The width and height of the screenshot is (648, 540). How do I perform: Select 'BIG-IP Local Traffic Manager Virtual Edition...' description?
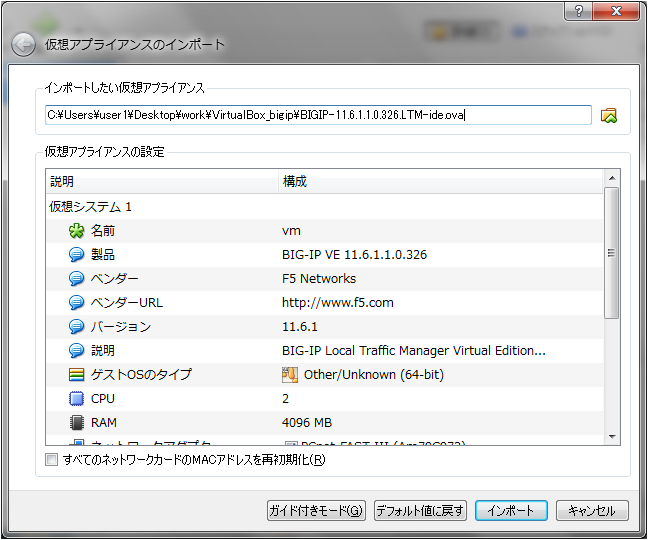[414, 350]
